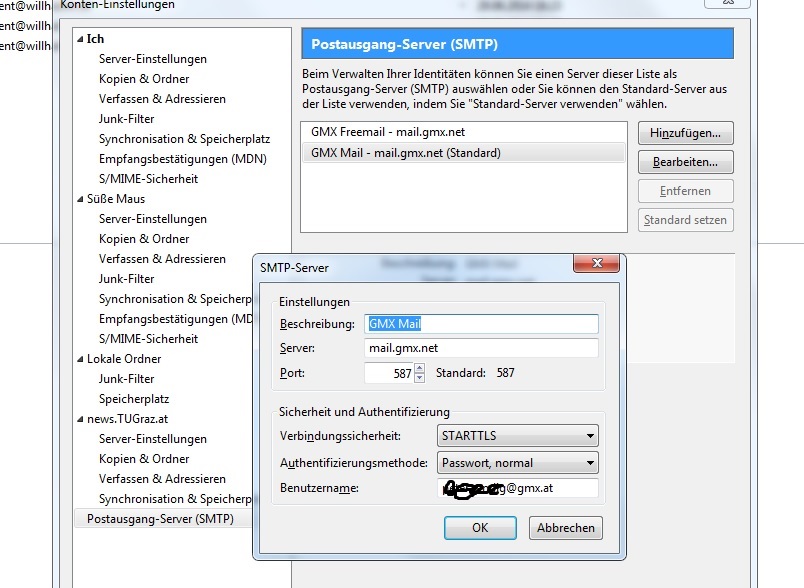Click the Server field with mail.gmx.net

coord(481,348)
